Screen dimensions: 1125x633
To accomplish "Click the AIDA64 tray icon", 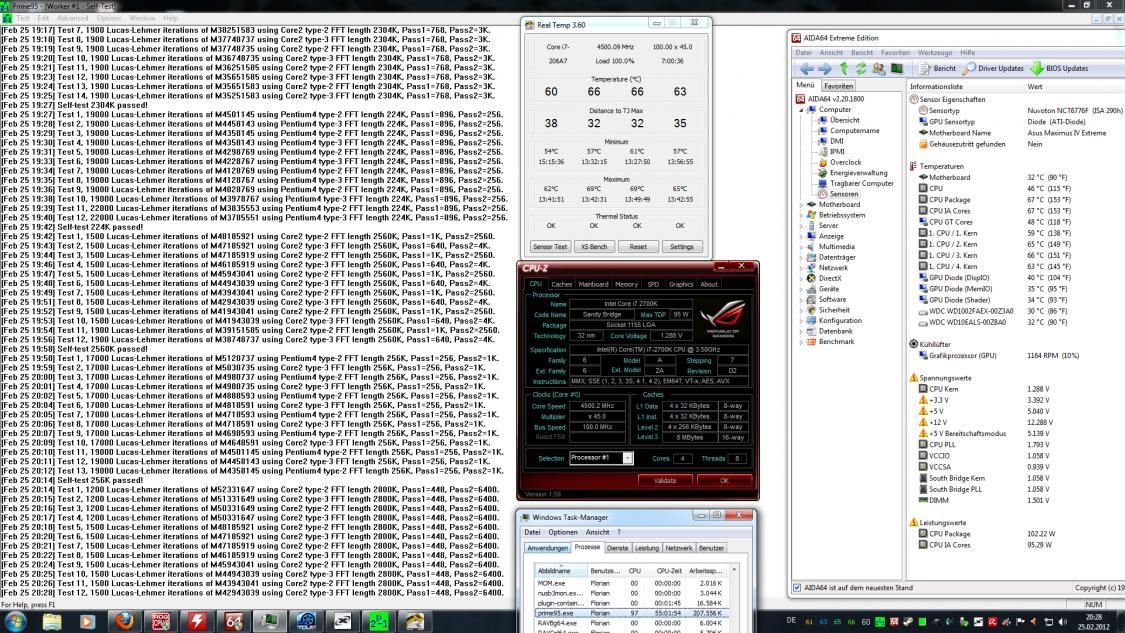I will [x=894, y=622].
